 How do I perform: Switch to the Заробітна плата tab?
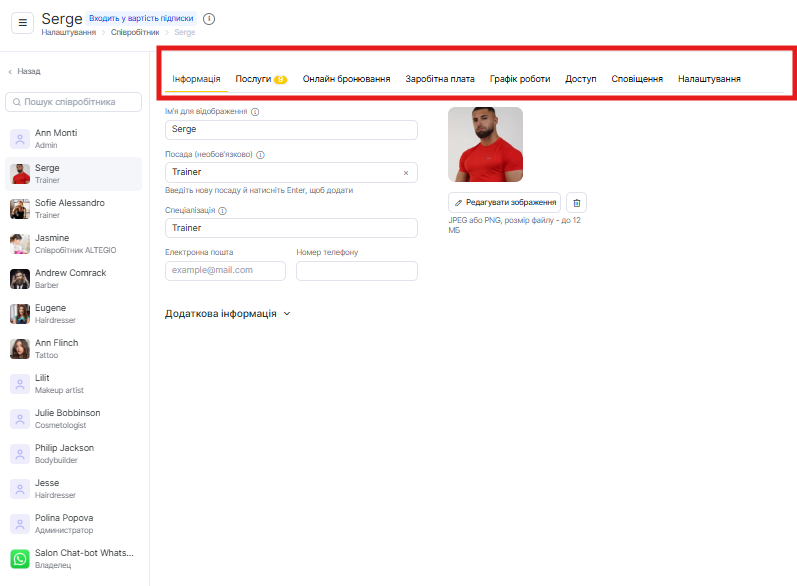click(440, 79)
